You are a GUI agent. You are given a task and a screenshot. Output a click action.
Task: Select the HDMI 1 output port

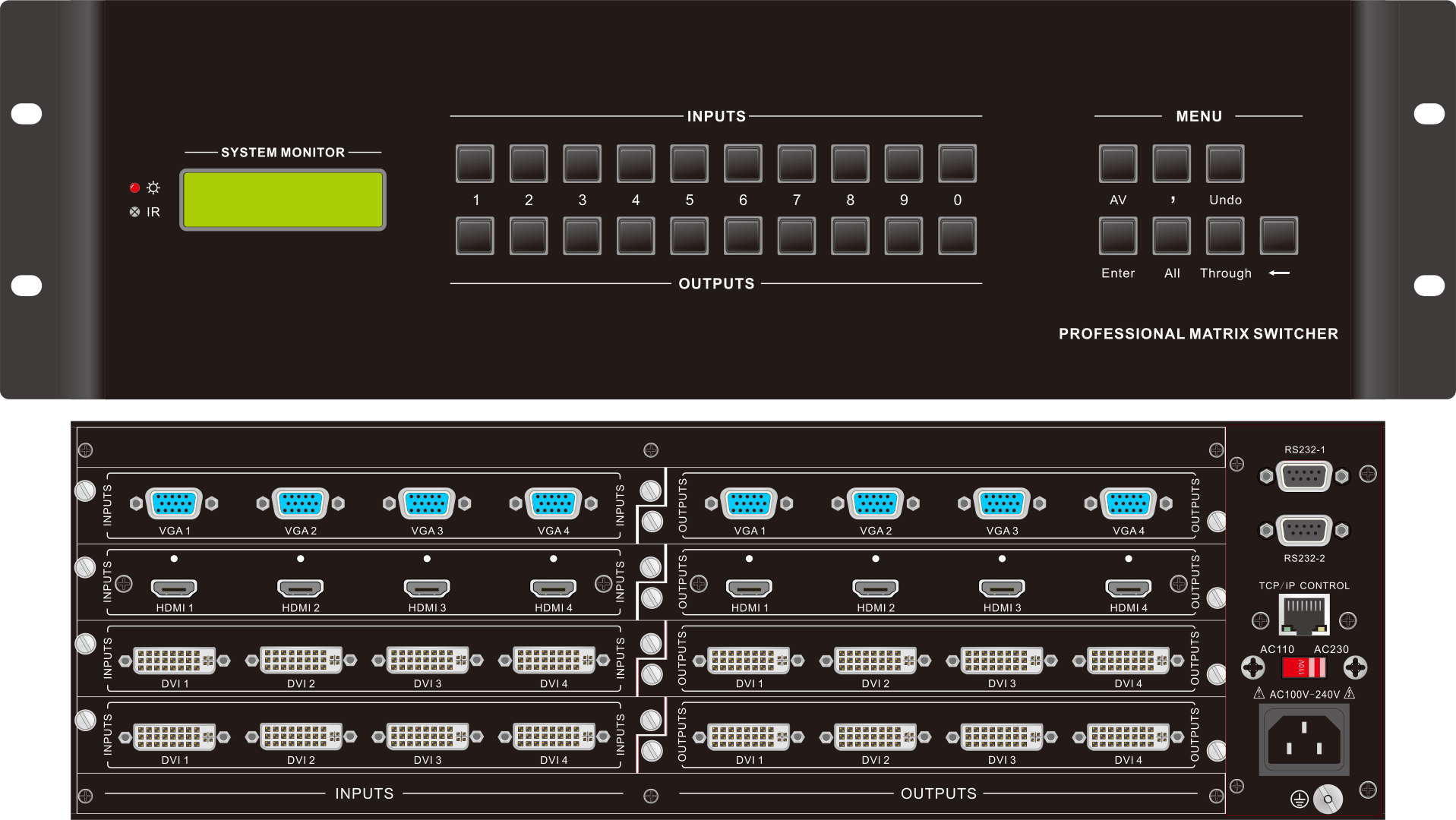point(749,588)
